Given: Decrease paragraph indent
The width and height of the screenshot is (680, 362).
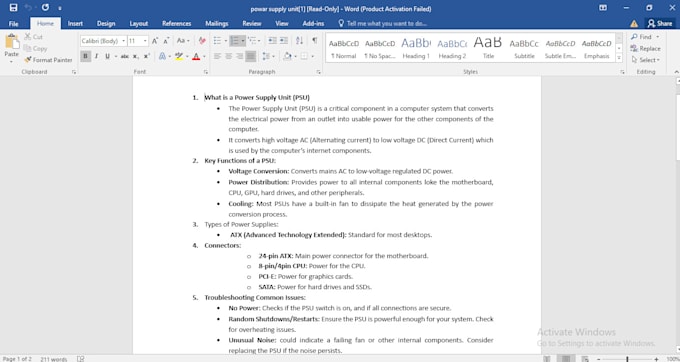Looking at the screenshot, I should 272,41.
